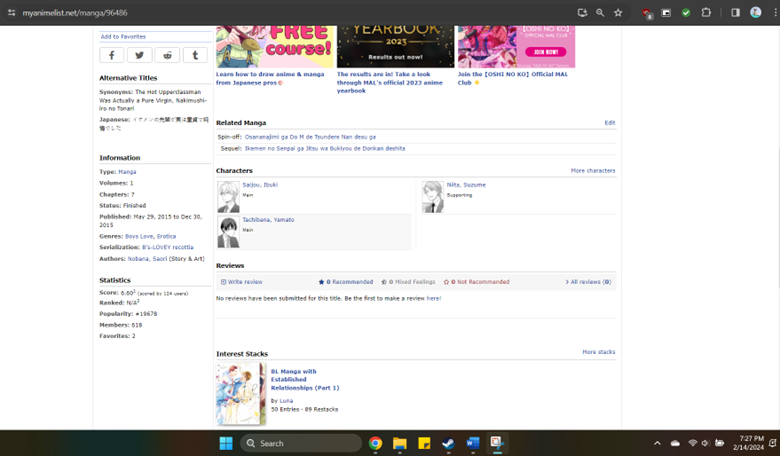Image resolution: width=780 pixels, height=456 pixels.
Task: Open Learn how to draw anime ad link
Action: point(270,79)
